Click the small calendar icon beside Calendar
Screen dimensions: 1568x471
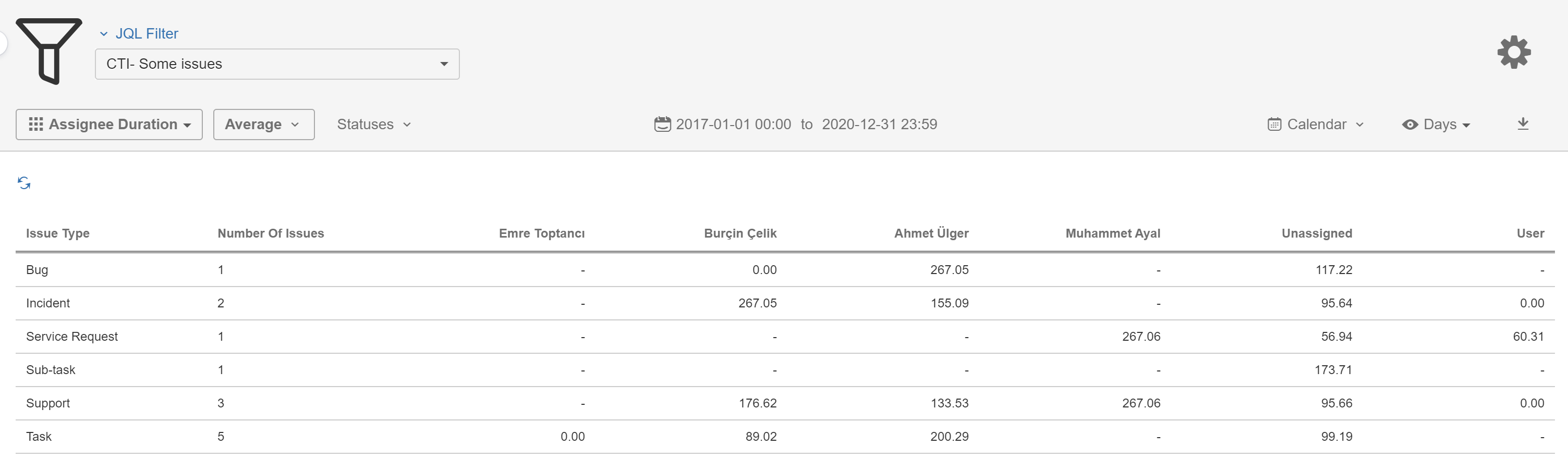tap(1274, 125)
